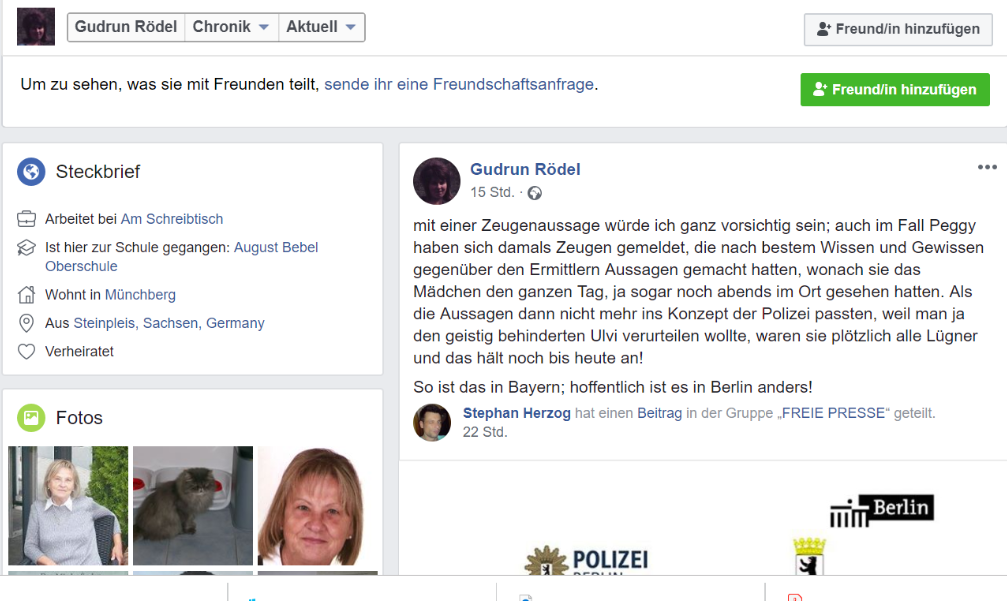Open the Freundschaftsanfrage link
1007x601 pixels.
(459, 84)
